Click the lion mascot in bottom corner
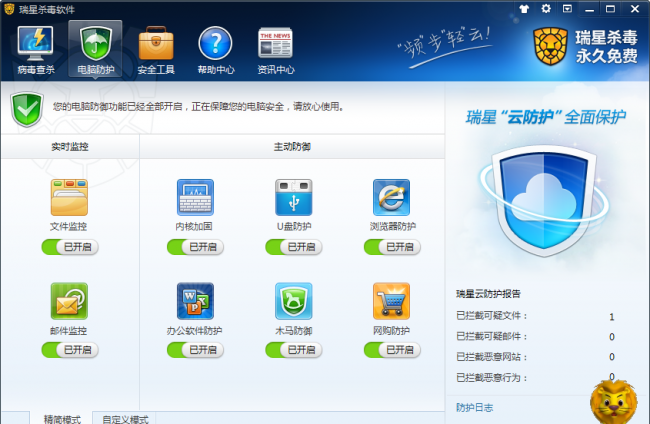The height and width of the screenshot is (424, 650). tap(614, 401)
